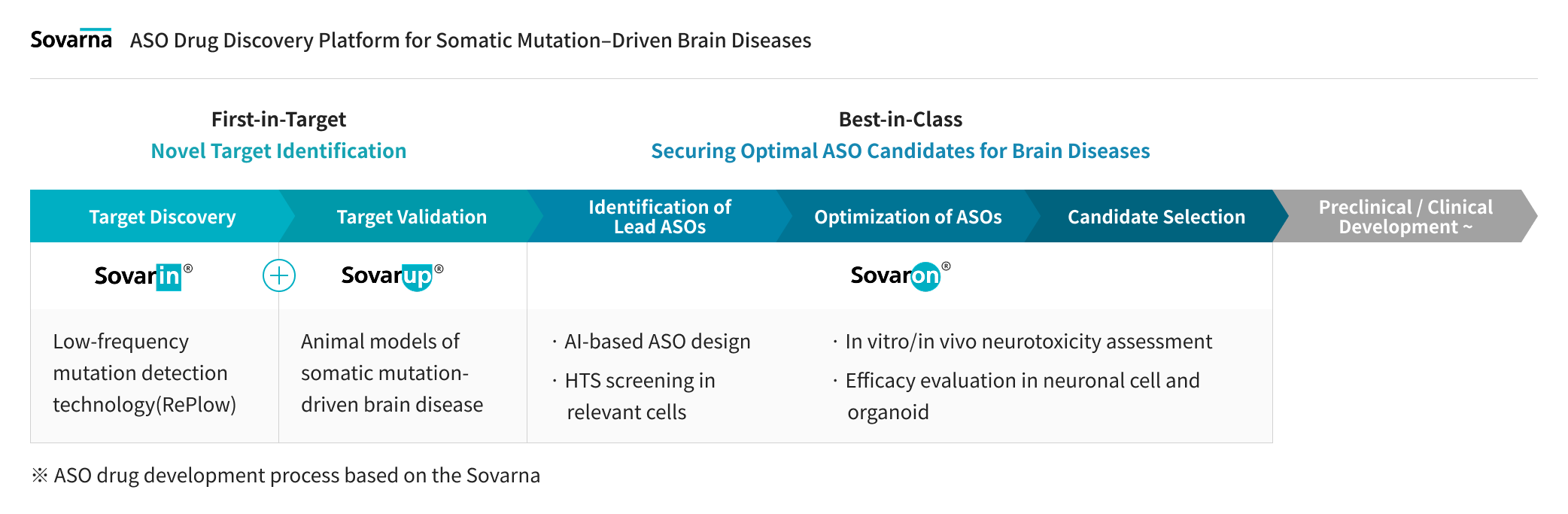Select the Identification of Lead ASOs stage
Image resolution: width=1568 pixels, height=514 pixels.
pyautogui.click(x=659, y=217)
